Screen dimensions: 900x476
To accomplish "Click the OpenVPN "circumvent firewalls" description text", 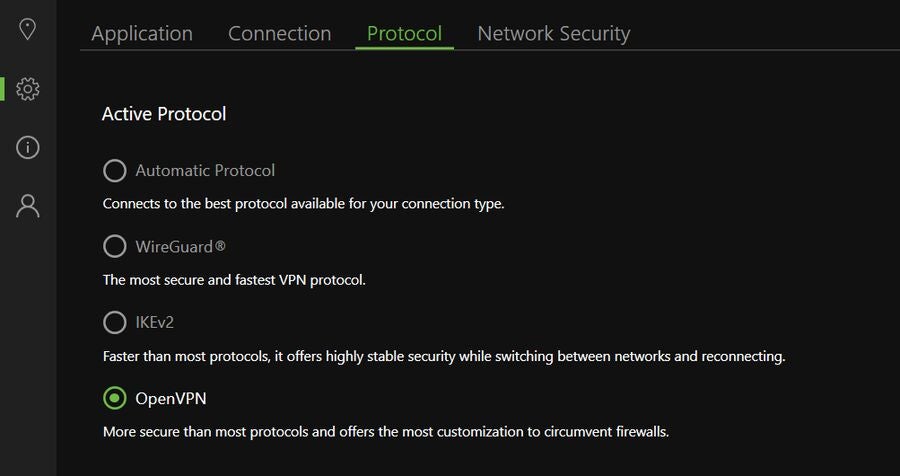I will coord(385,433).
